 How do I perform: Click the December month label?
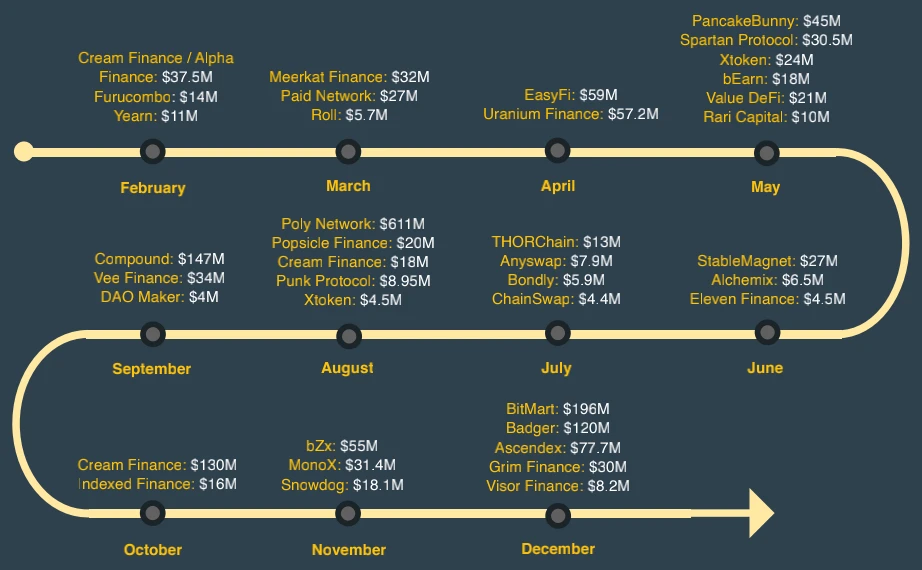(x=558, y=549)
